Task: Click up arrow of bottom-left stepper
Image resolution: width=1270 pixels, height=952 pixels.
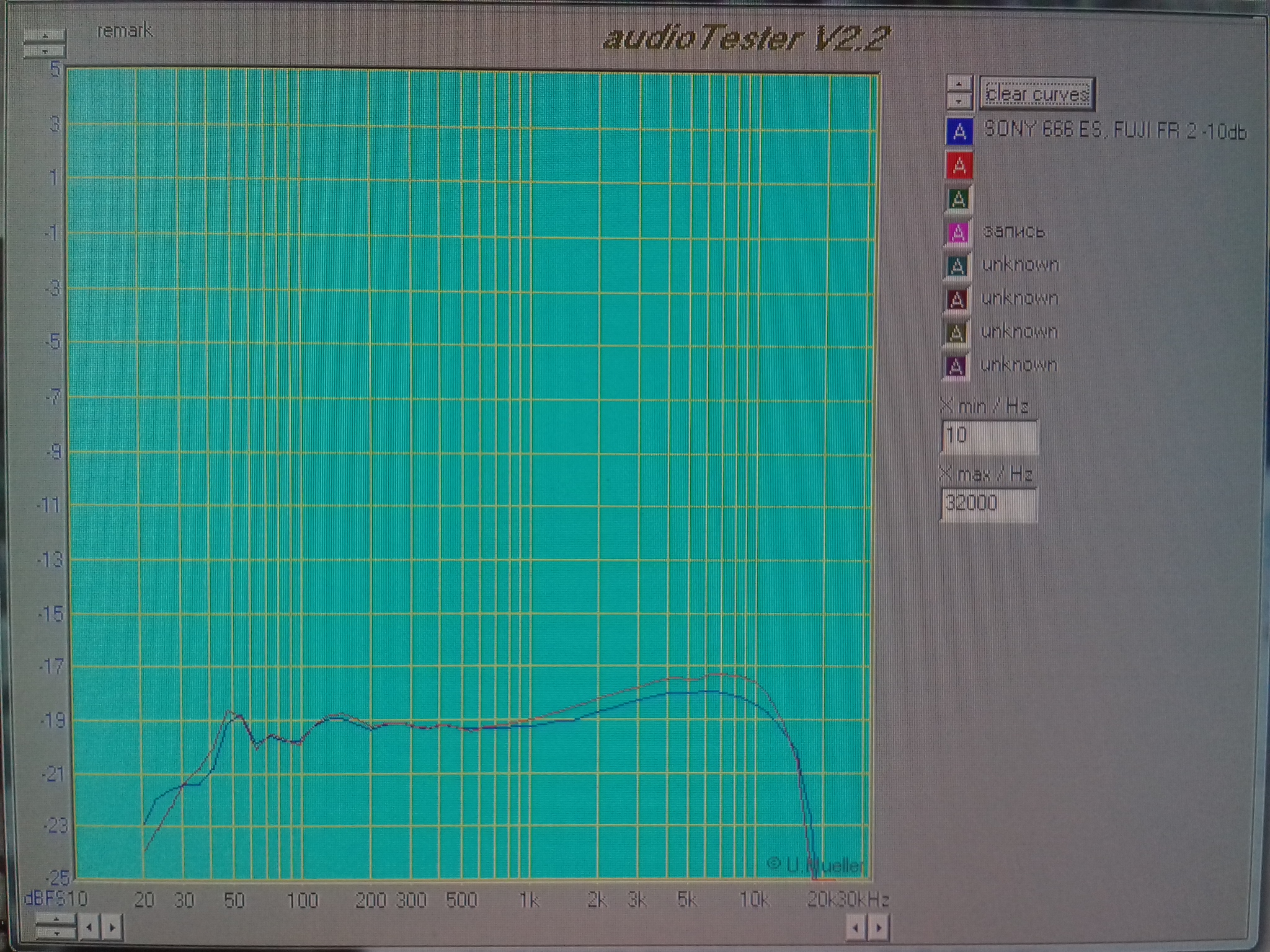Action: [x=56, y=919]
